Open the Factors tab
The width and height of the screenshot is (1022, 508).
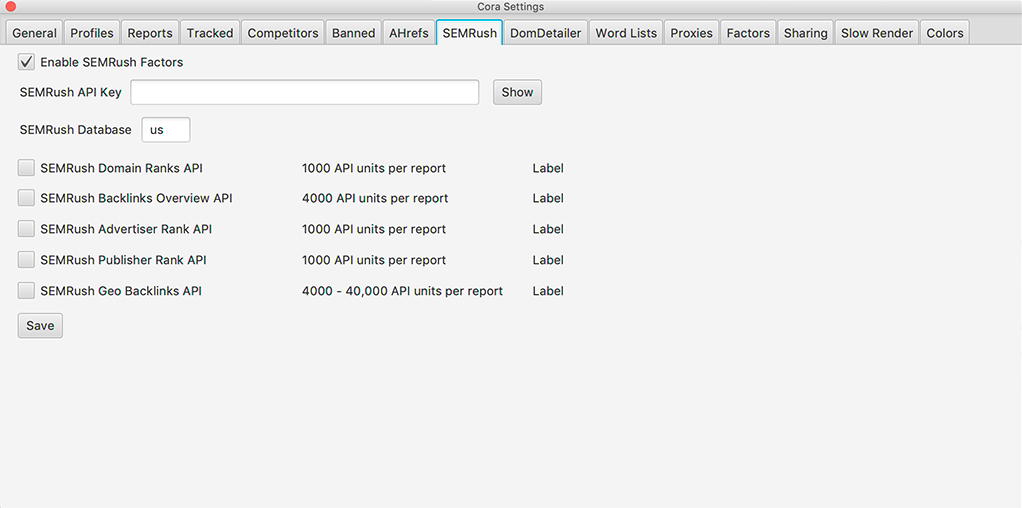point(748,33)
